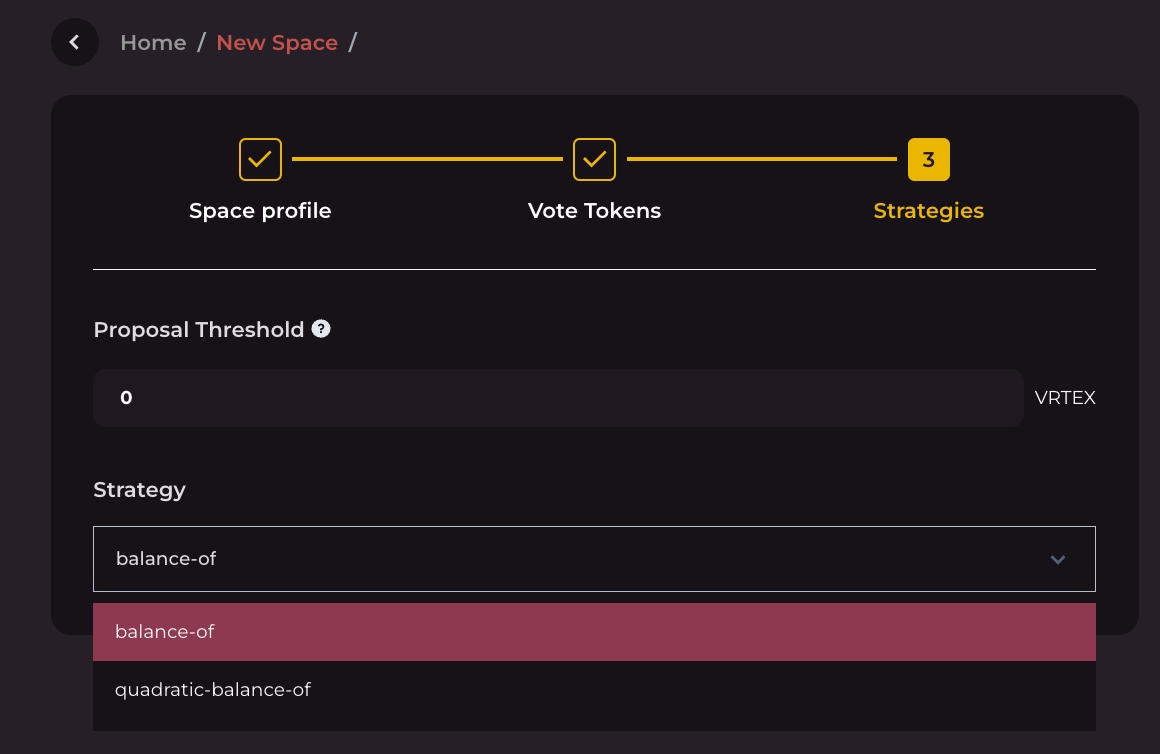Click the Proposal Threshold help icon
This screenshot has height=754, width=1160.
(x=321, y=329)
